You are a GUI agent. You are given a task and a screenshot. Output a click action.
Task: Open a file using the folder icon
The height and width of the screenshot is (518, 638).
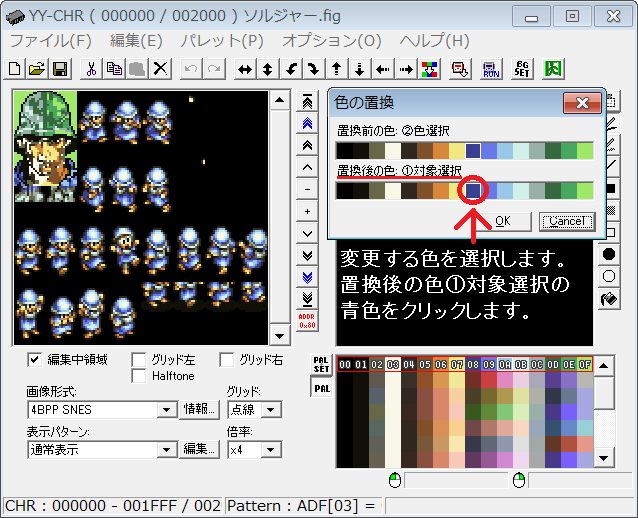37,69
